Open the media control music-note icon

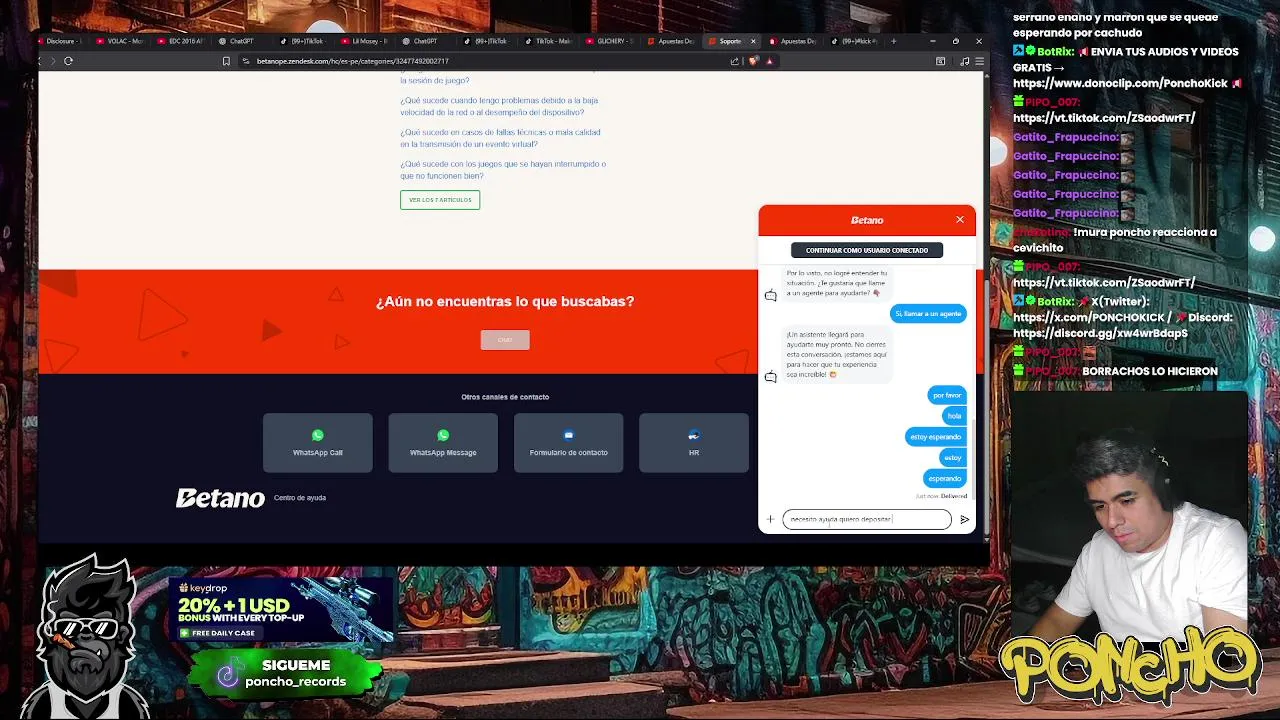964,61
